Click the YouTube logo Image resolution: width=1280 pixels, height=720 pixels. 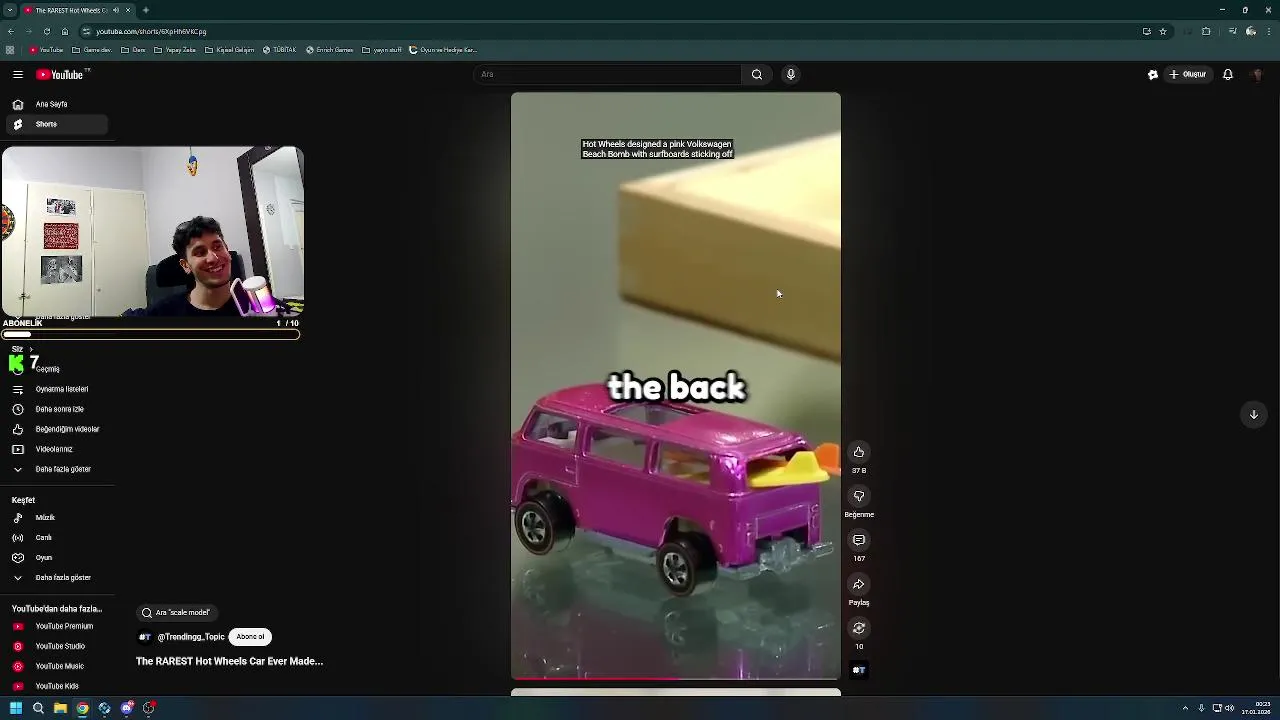click(x=62, y=74)
